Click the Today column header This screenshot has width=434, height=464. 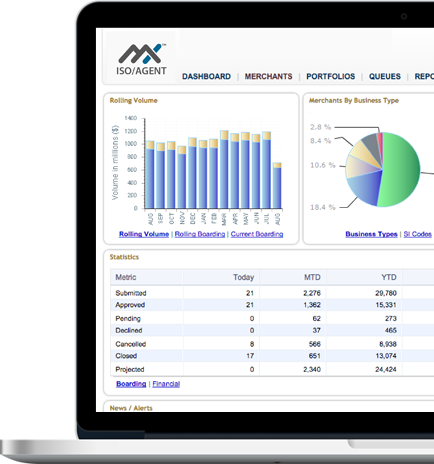coord(243,277)
